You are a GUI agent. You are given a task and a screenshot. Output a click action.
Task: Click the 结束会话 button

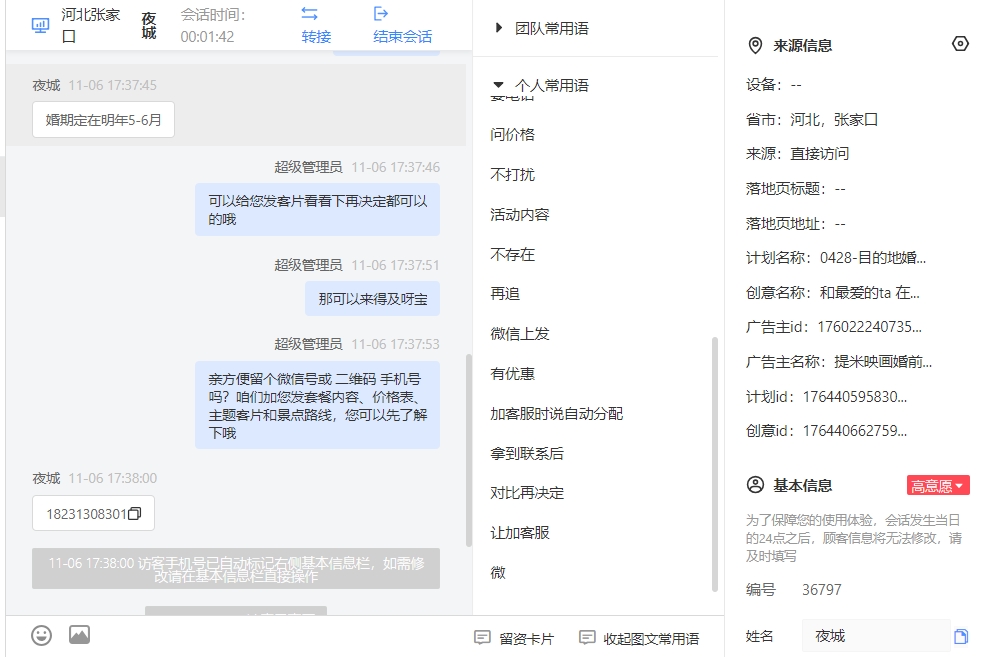(402, 25)
